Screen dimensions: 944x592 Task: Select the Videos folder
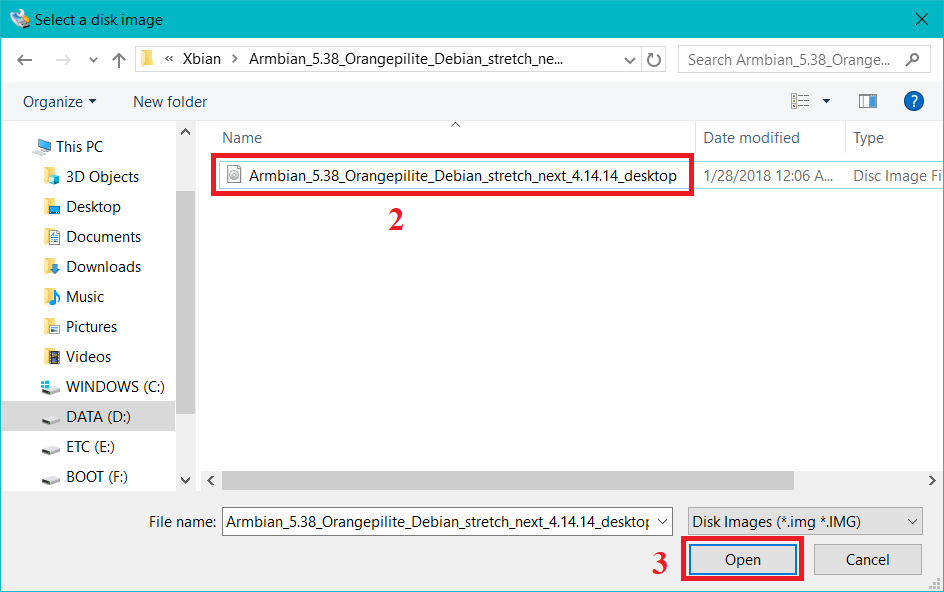[88, 357]
